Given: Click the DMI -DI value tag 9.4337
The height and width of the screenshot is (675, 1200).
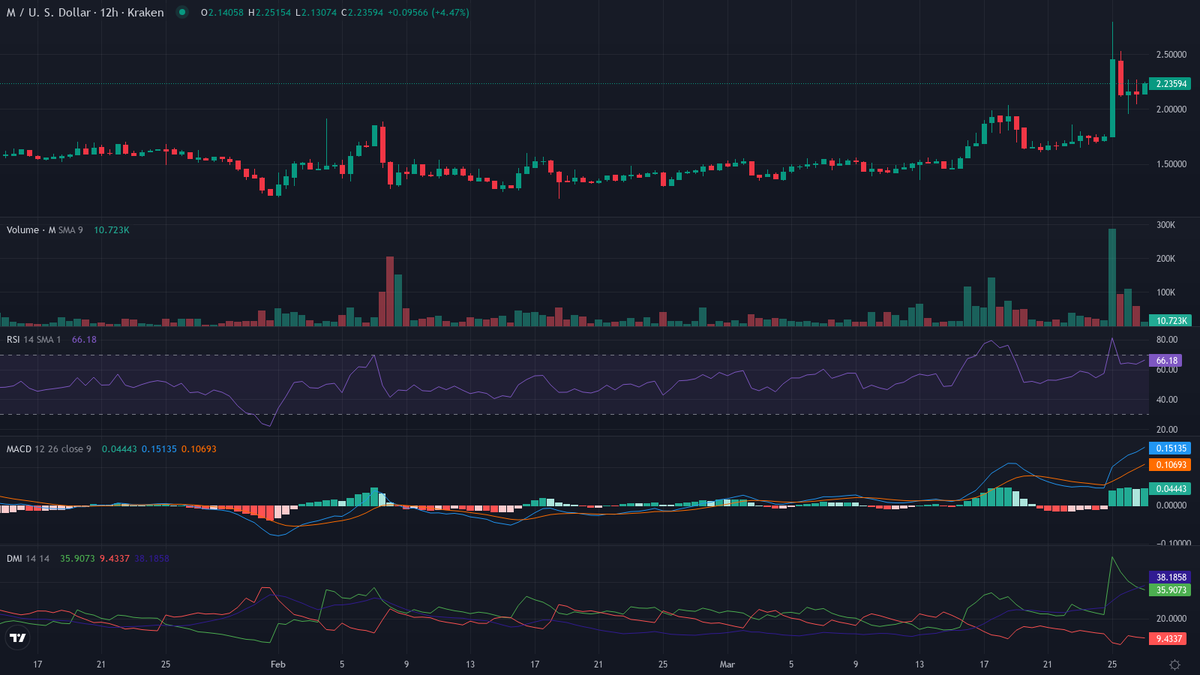Looking at the screenshot, I should pyautogui.click(x=1168, y=637).
